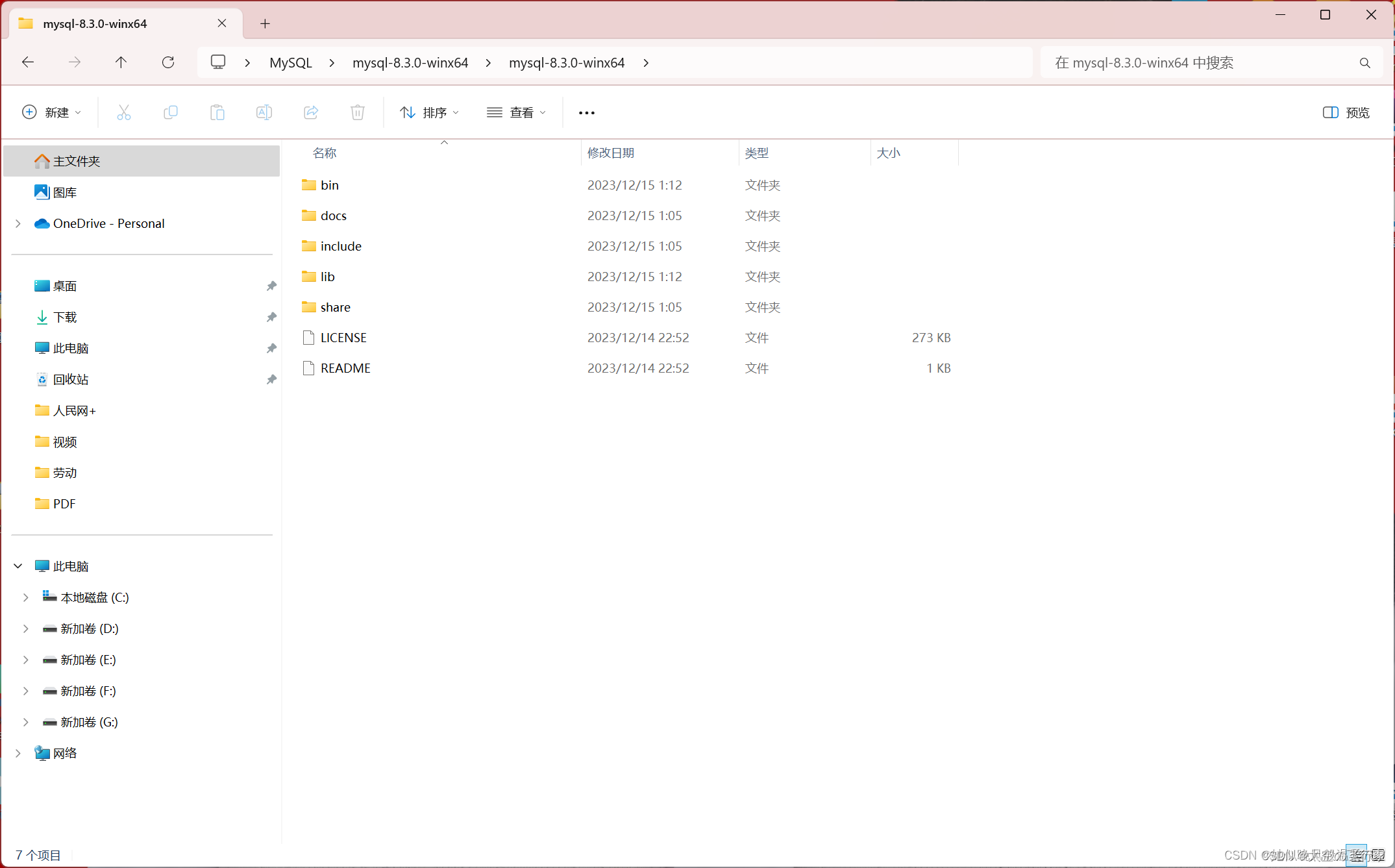Click the Cut scissors icon
The image size is (1395, 868).
pos(123,113)
